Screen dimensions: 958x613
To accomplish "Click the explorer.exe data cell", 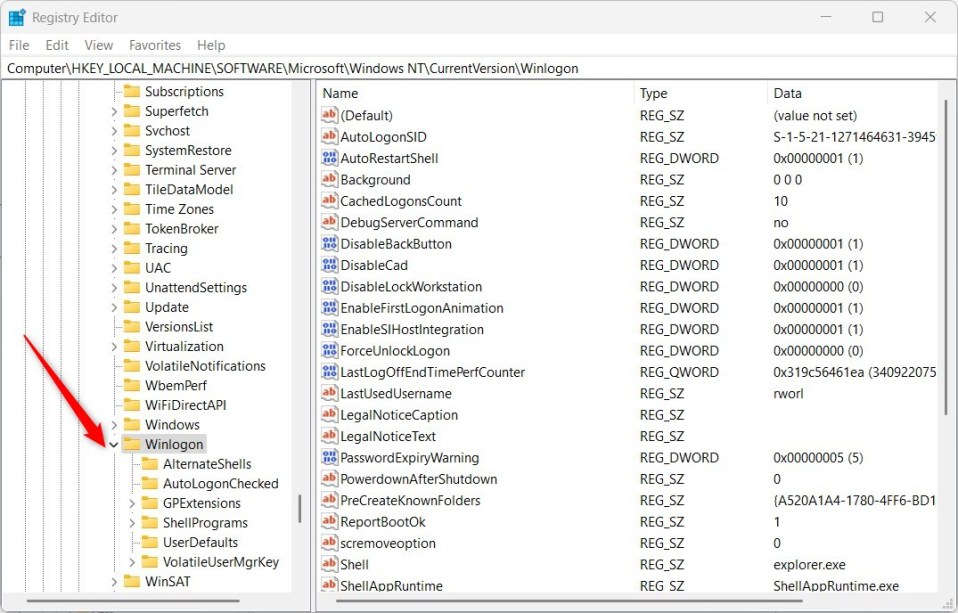I will (810, 565).
